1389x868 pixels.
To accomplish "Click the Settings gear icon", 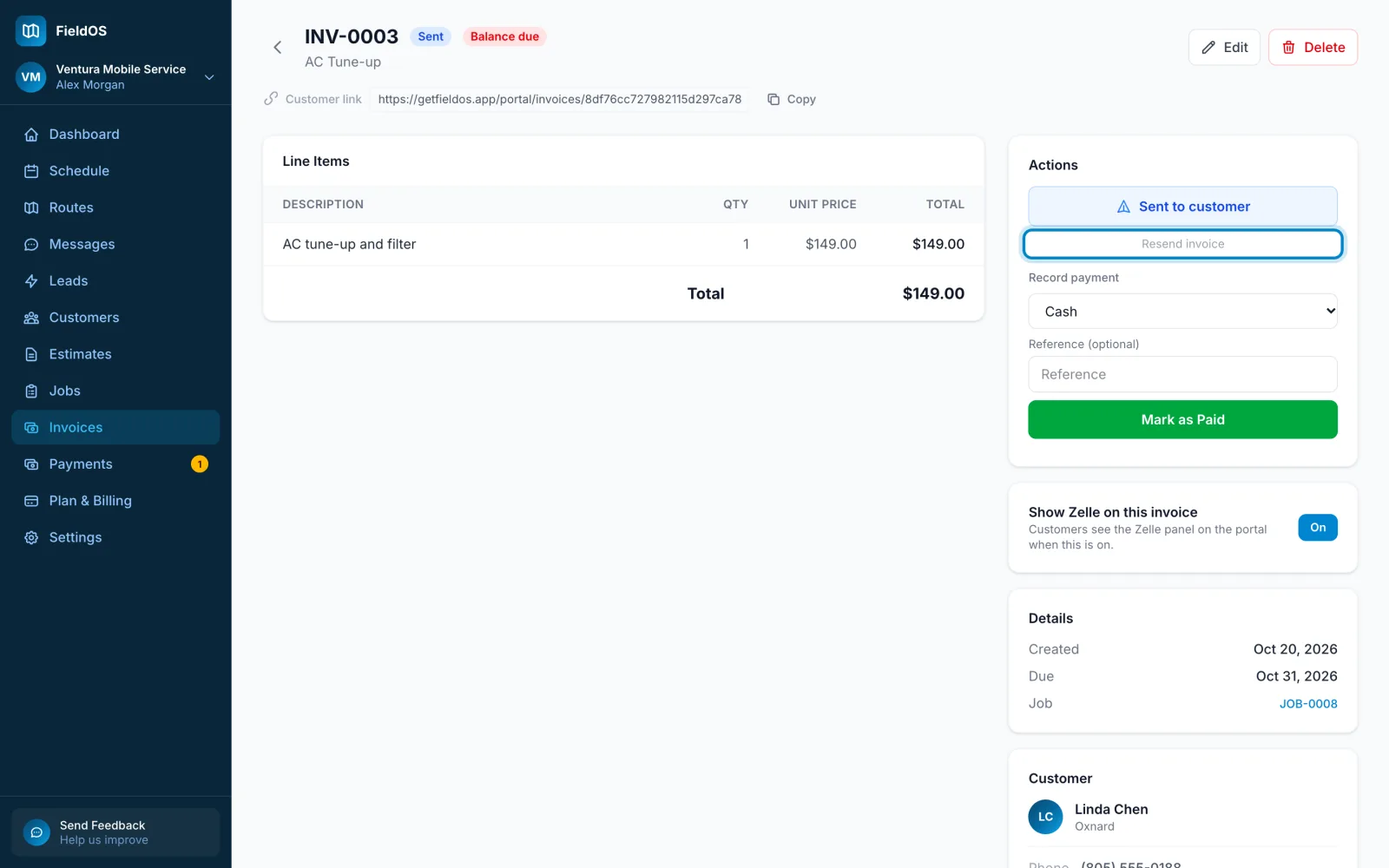I will [x=31, y=538].
